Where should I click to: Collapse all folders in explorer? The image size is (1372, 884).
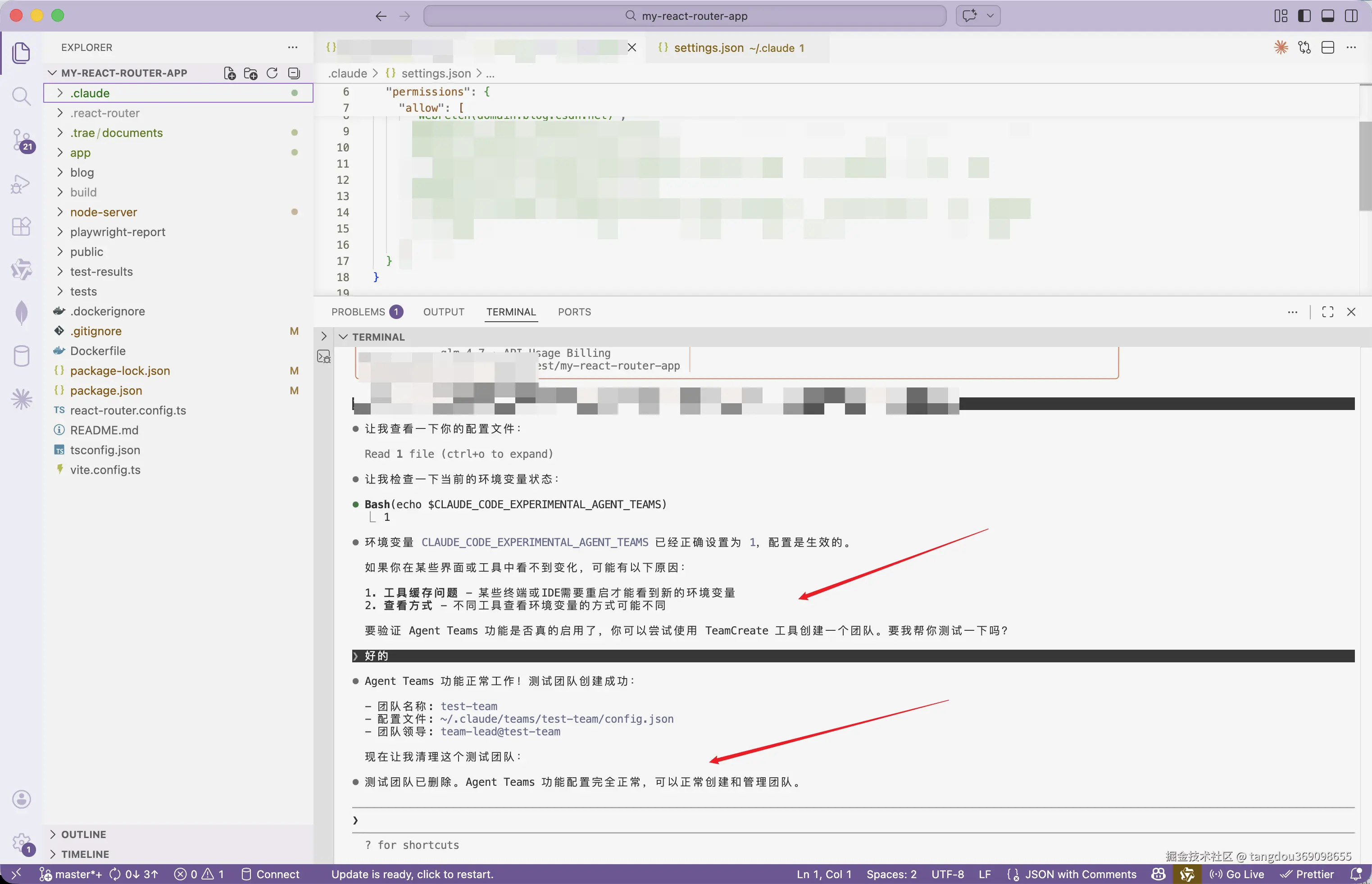pyautogui.click(x=294, y=73)
